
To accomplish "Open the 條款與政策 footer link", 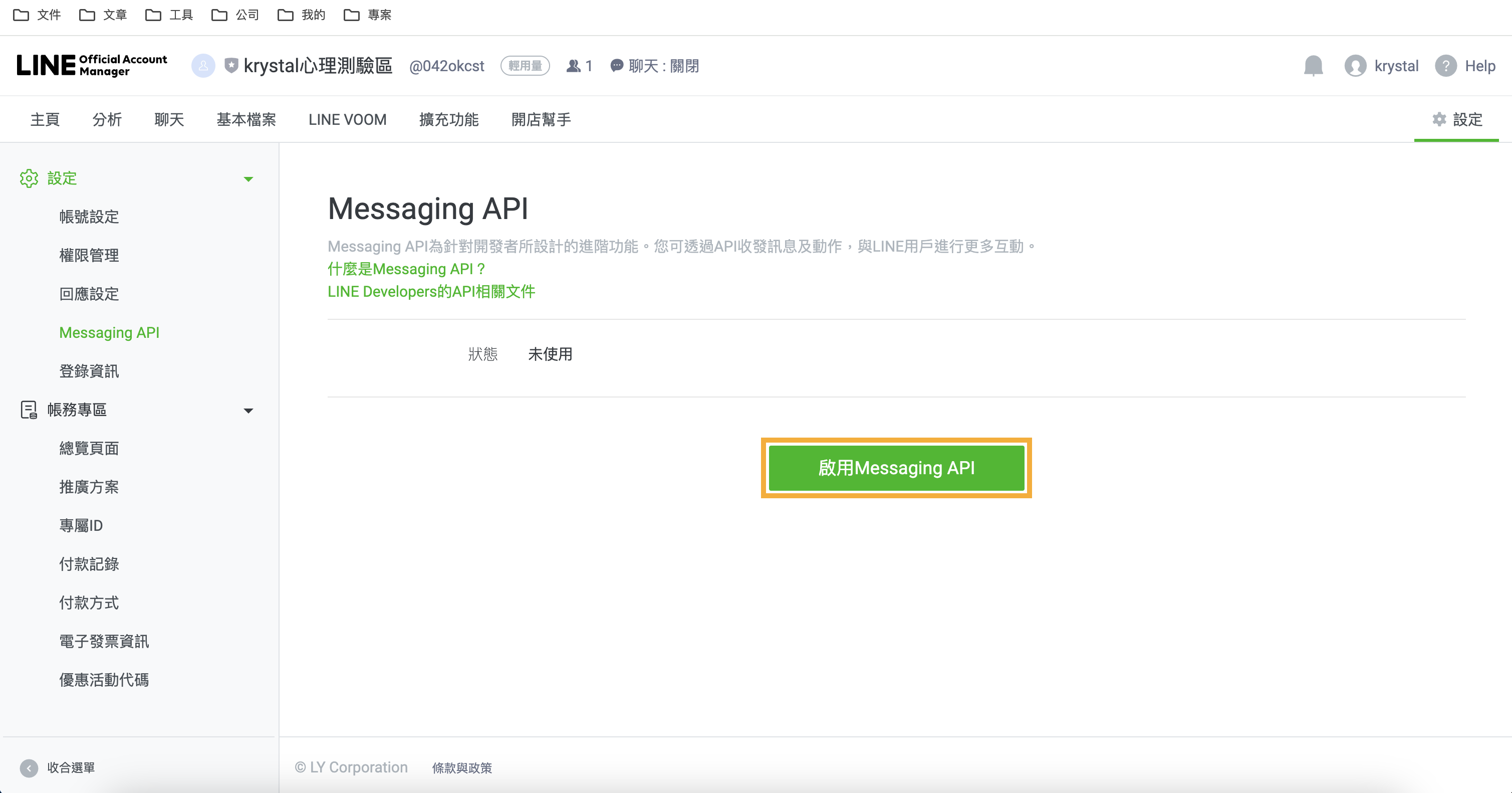I will pyautogui.click(x=462, y=768).
